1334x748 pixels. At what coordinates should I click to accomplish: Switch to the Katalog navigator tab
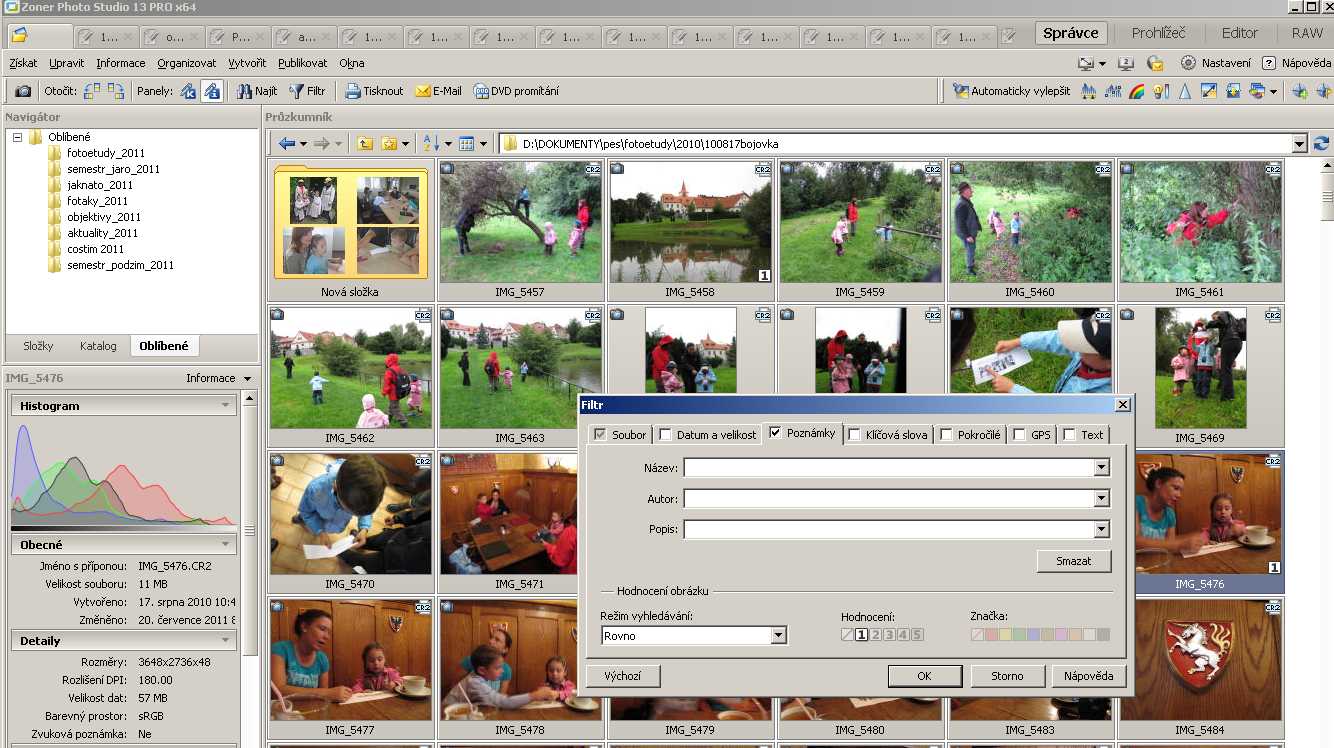(x=98, y=346)
